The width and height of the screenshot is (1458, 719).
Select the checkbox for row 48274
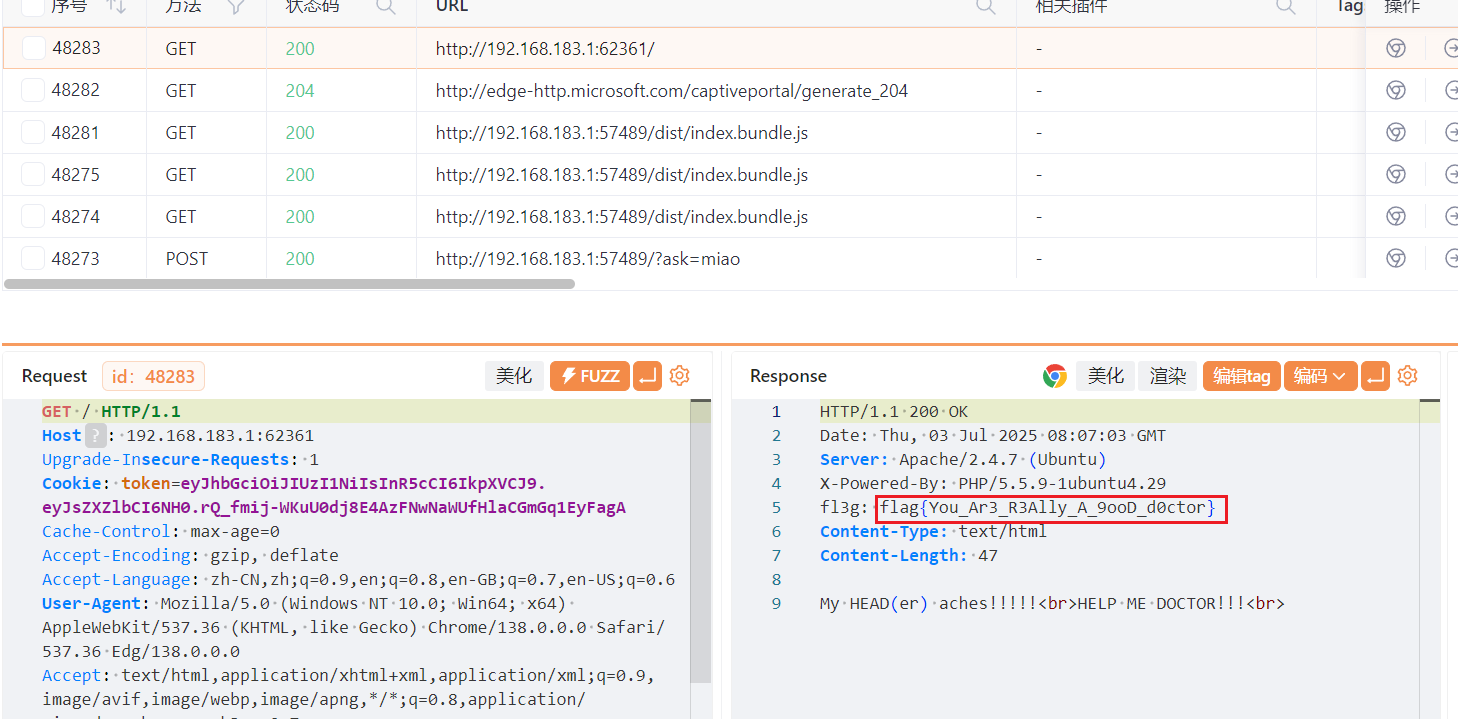[33, 216]
